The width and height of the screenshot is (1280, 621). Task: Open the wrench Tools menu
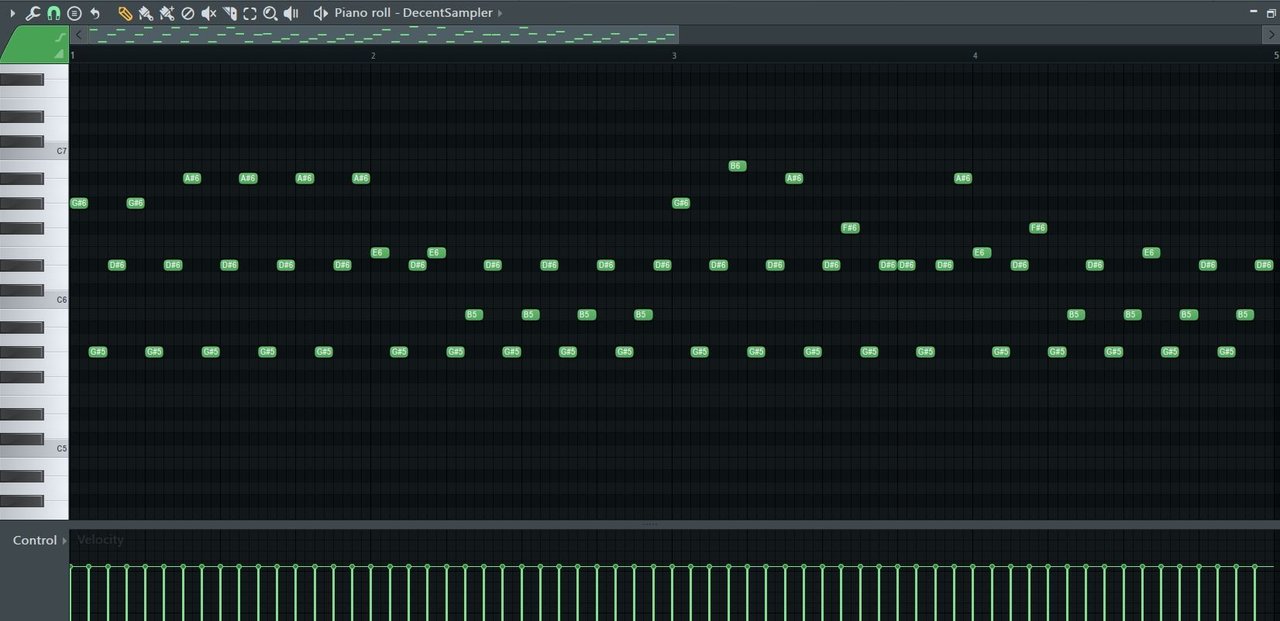pyautogui.click(x=33, y=13)
